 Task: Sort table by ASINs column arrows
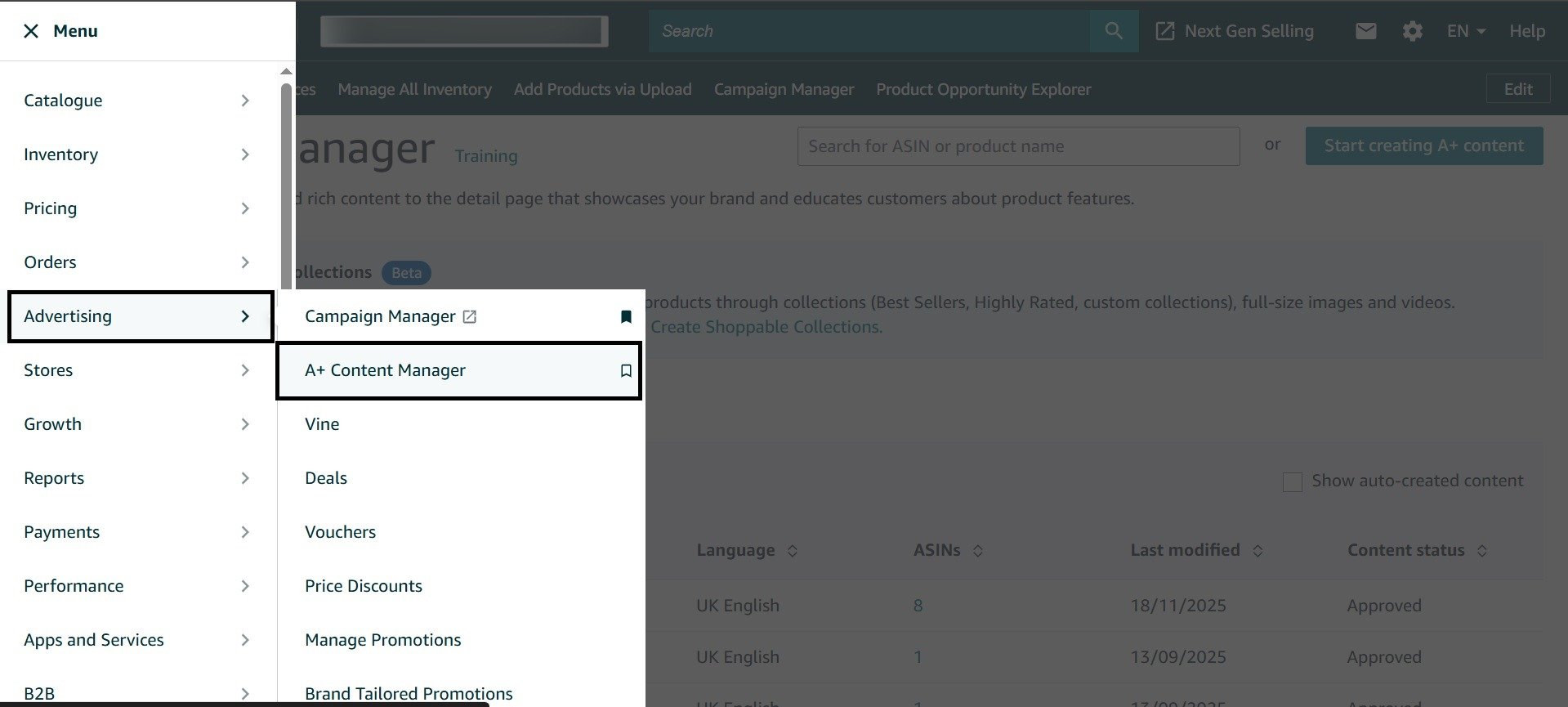(977, 551)
